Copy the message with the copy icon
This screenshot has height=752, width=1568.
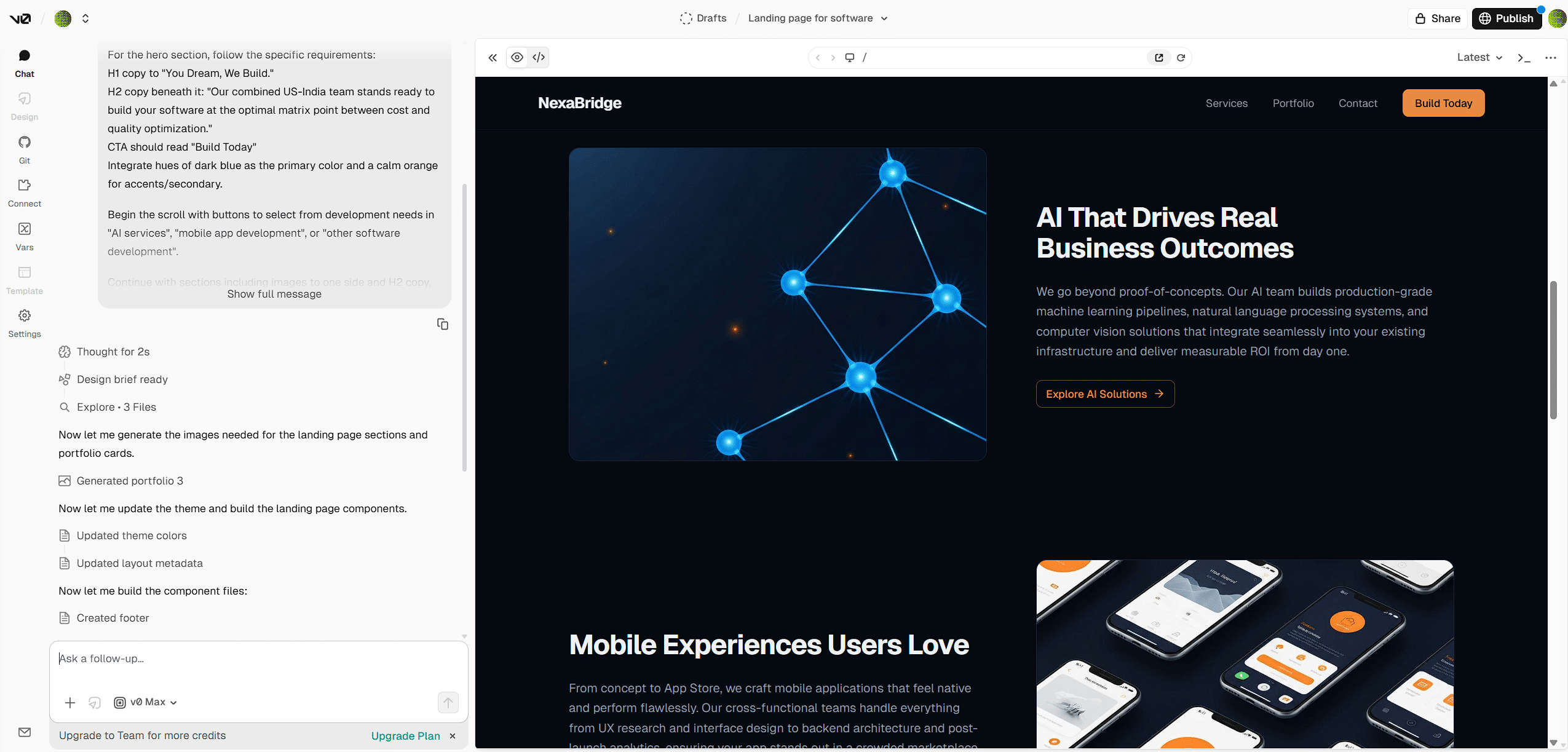[442, 324]
